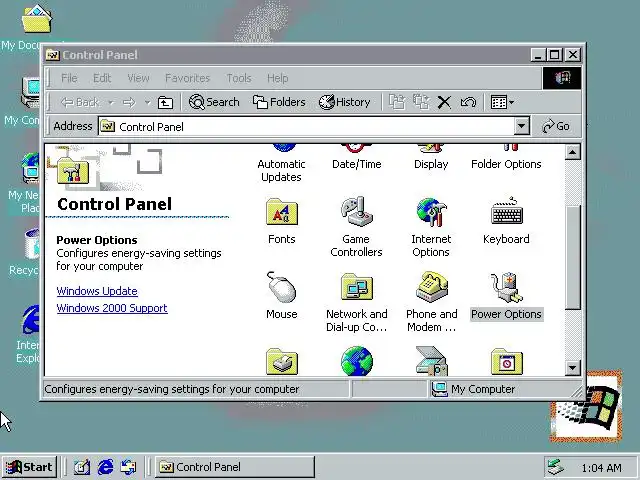Screen dimensions: 640x480
Task: Minimize the Control Panel window
Action: coord(538,55)
